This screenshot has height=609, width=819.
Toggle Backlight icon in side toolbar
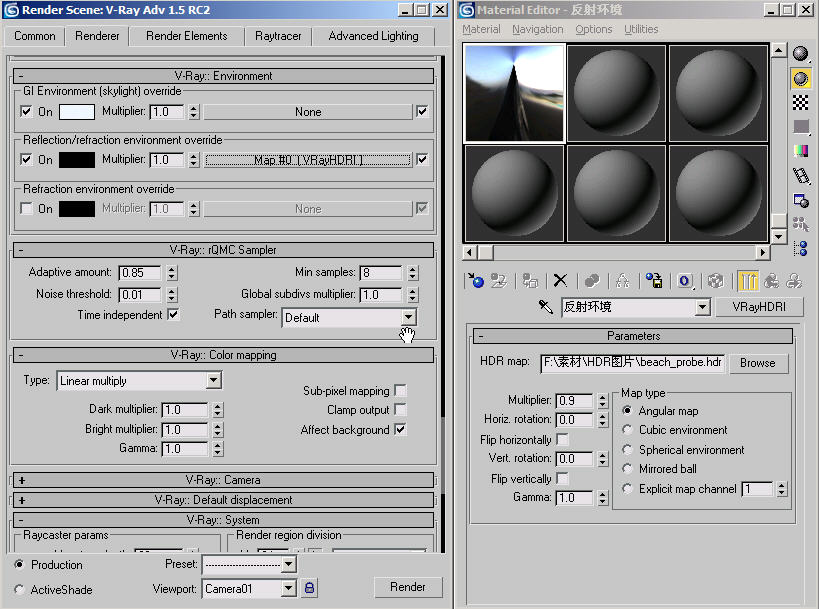(x=801, y=78)
